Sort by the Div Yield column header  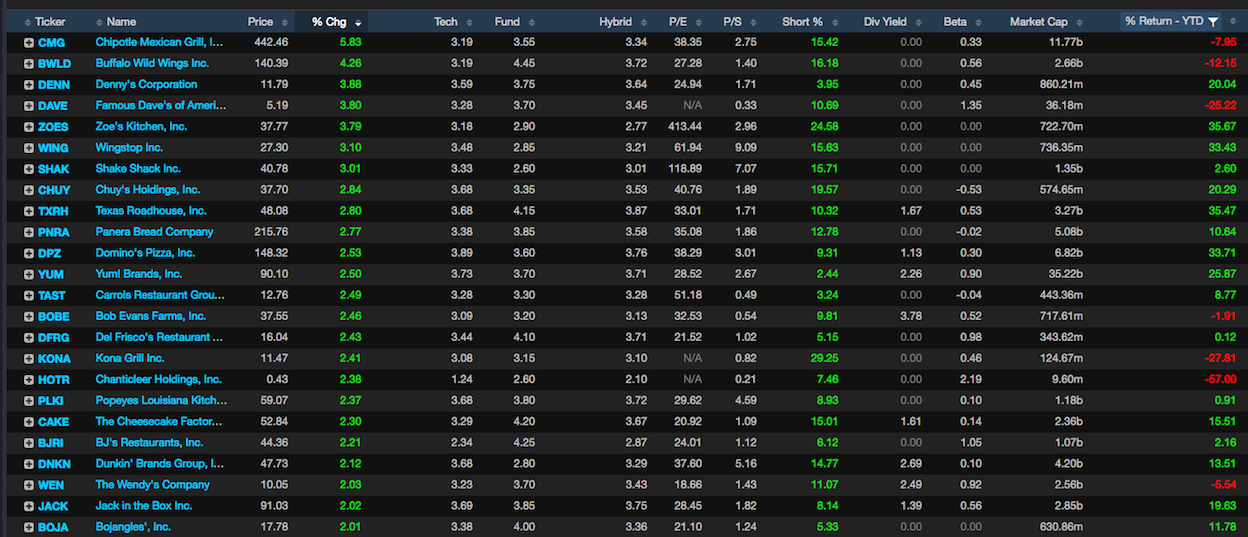885,21
